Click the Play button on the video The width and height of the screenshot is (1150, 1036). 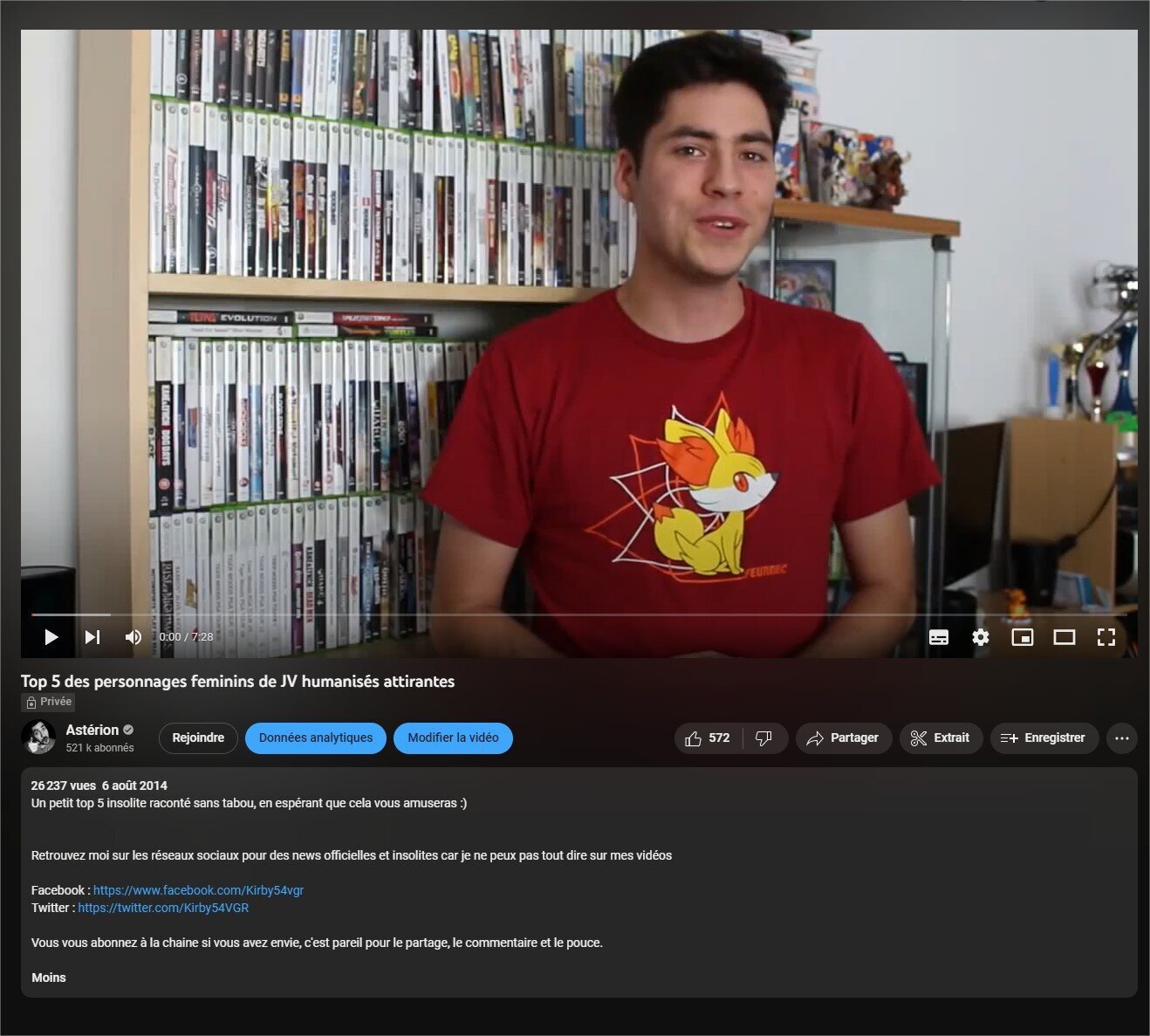(51, 637)
